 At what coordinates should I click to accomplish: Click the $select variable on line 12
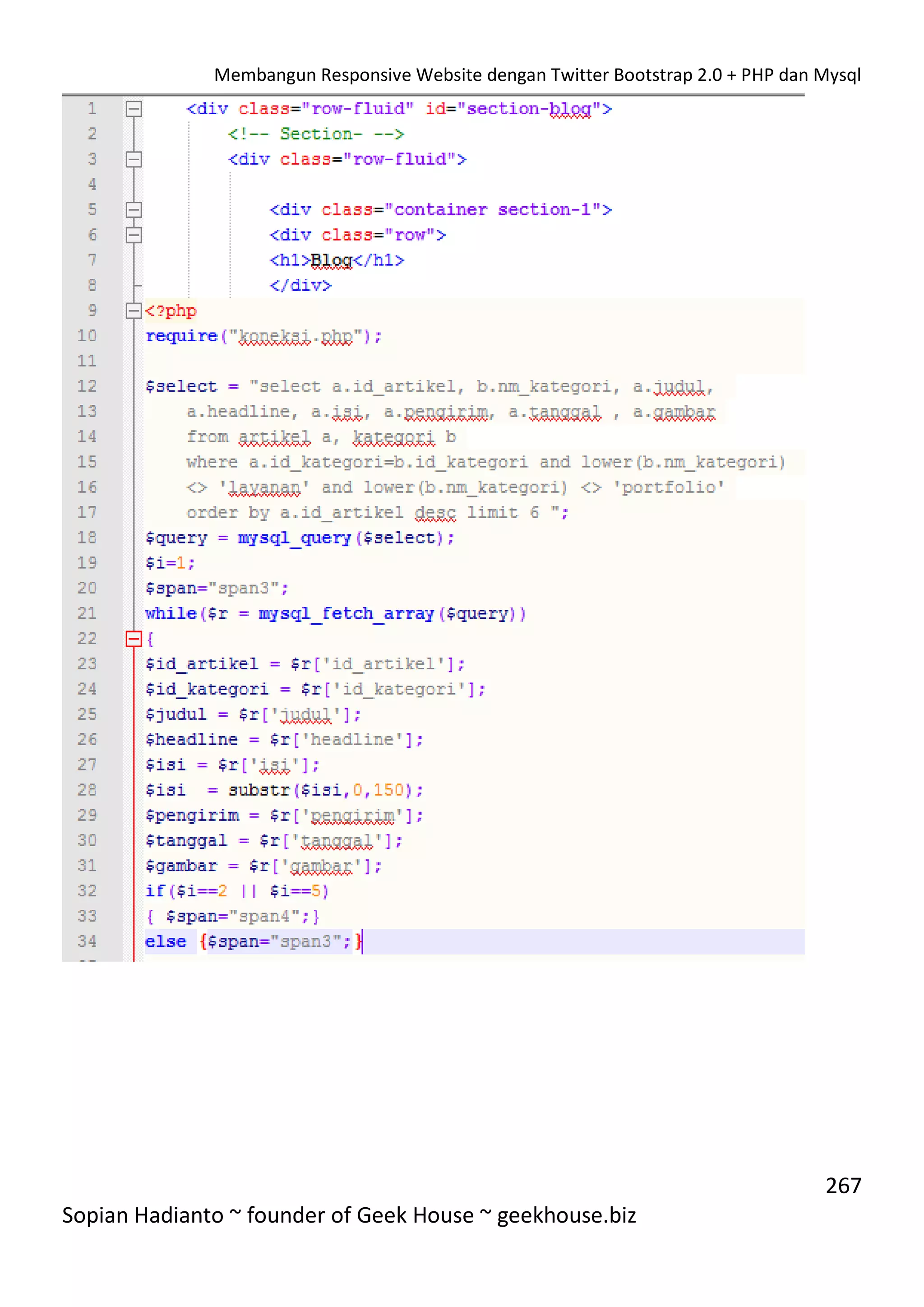click(181, 386)
